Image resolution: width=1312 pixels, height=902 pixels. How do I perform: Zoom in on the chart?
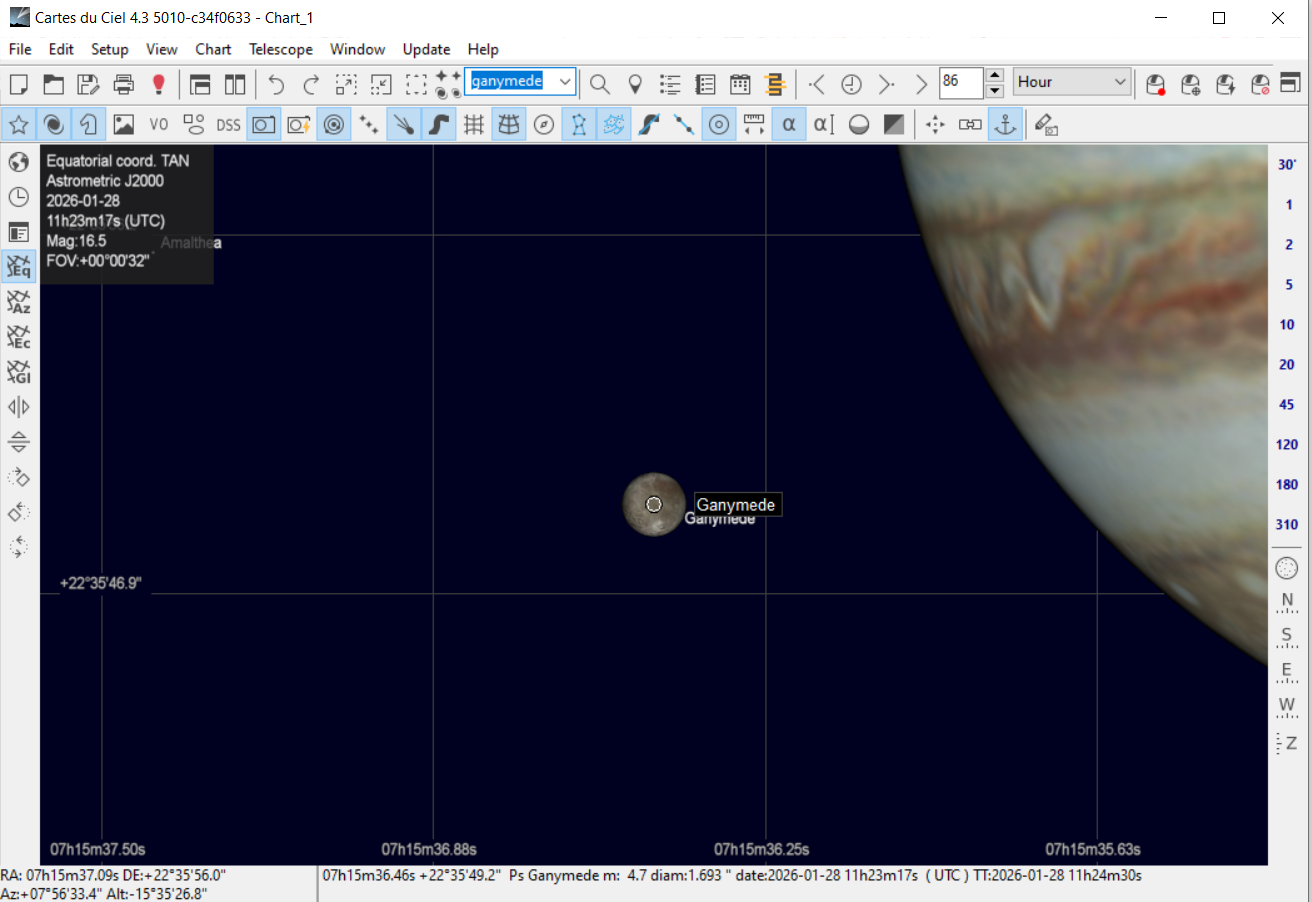click(346, 84)
